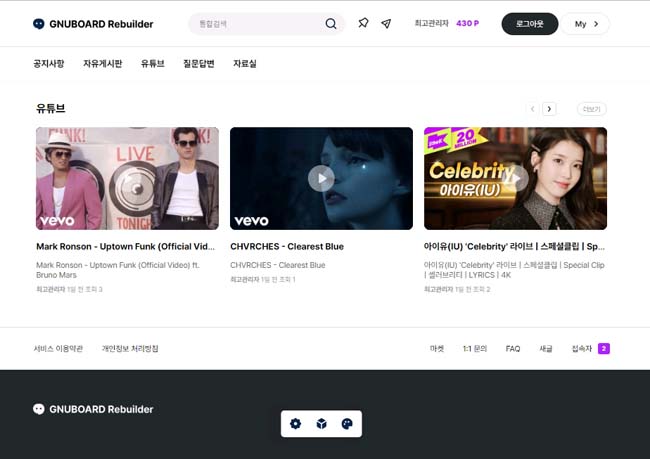Click the search magnifier icon
Viewport: 650px width, 459px height.
click(x=331, y=24)
